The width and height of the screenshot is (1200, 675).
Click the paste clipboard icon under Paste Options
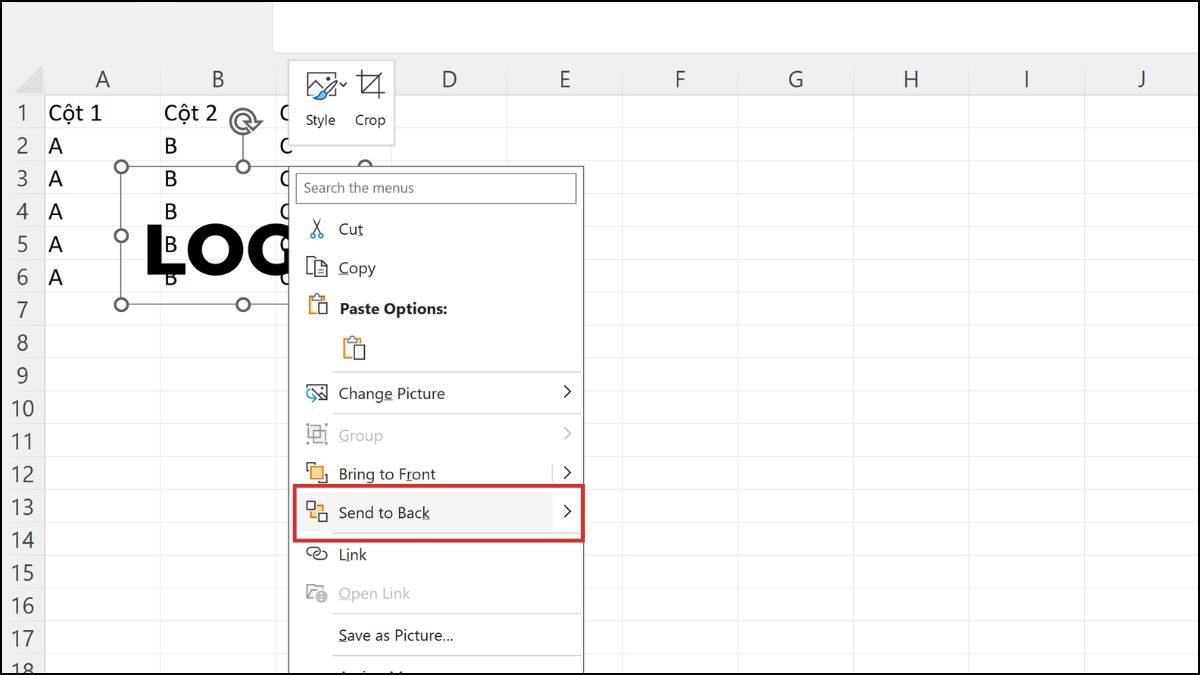(x=354, y=348)
